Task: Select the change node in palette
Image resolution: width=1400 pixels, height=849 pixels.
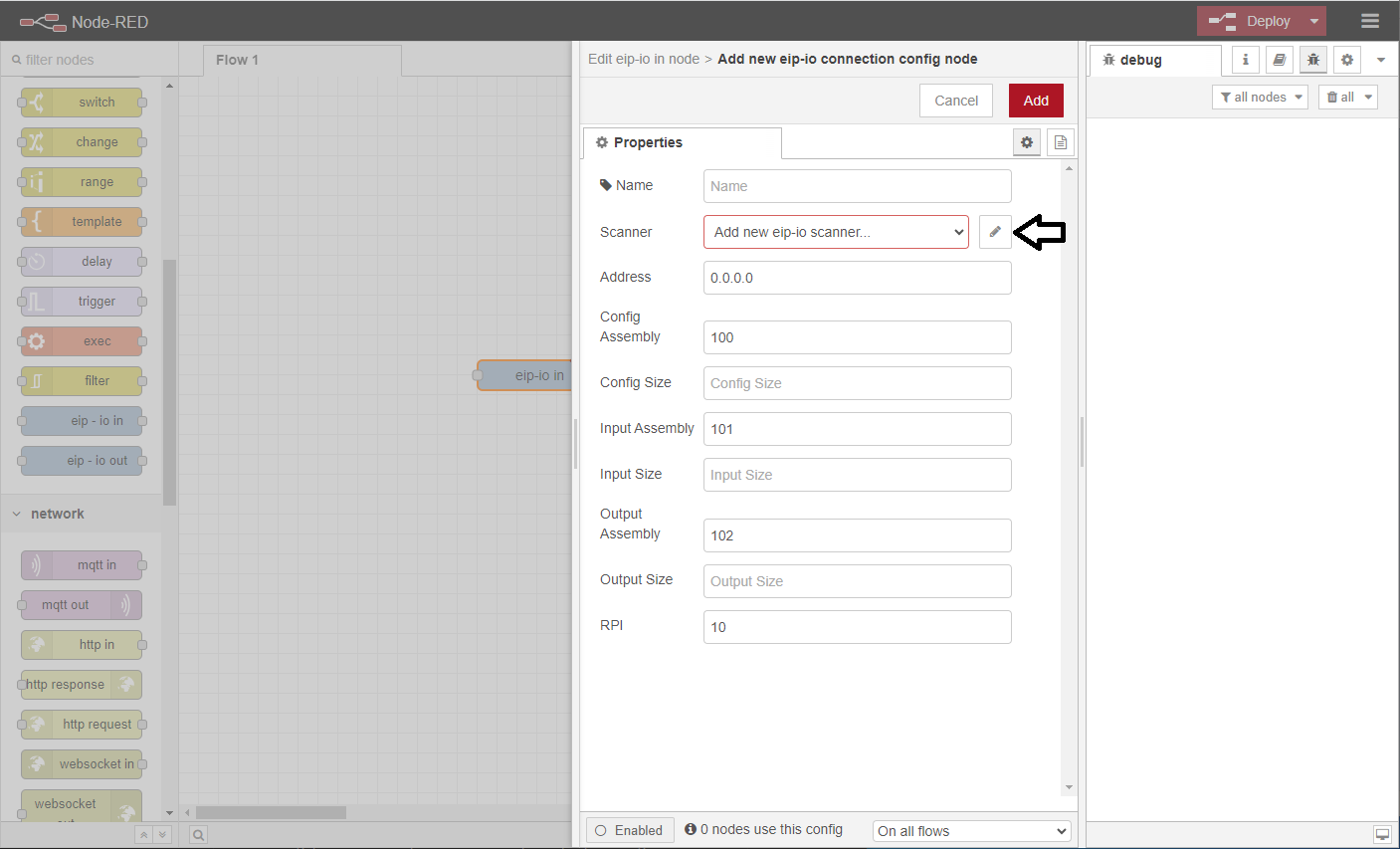Action: [x=82, y=142]
